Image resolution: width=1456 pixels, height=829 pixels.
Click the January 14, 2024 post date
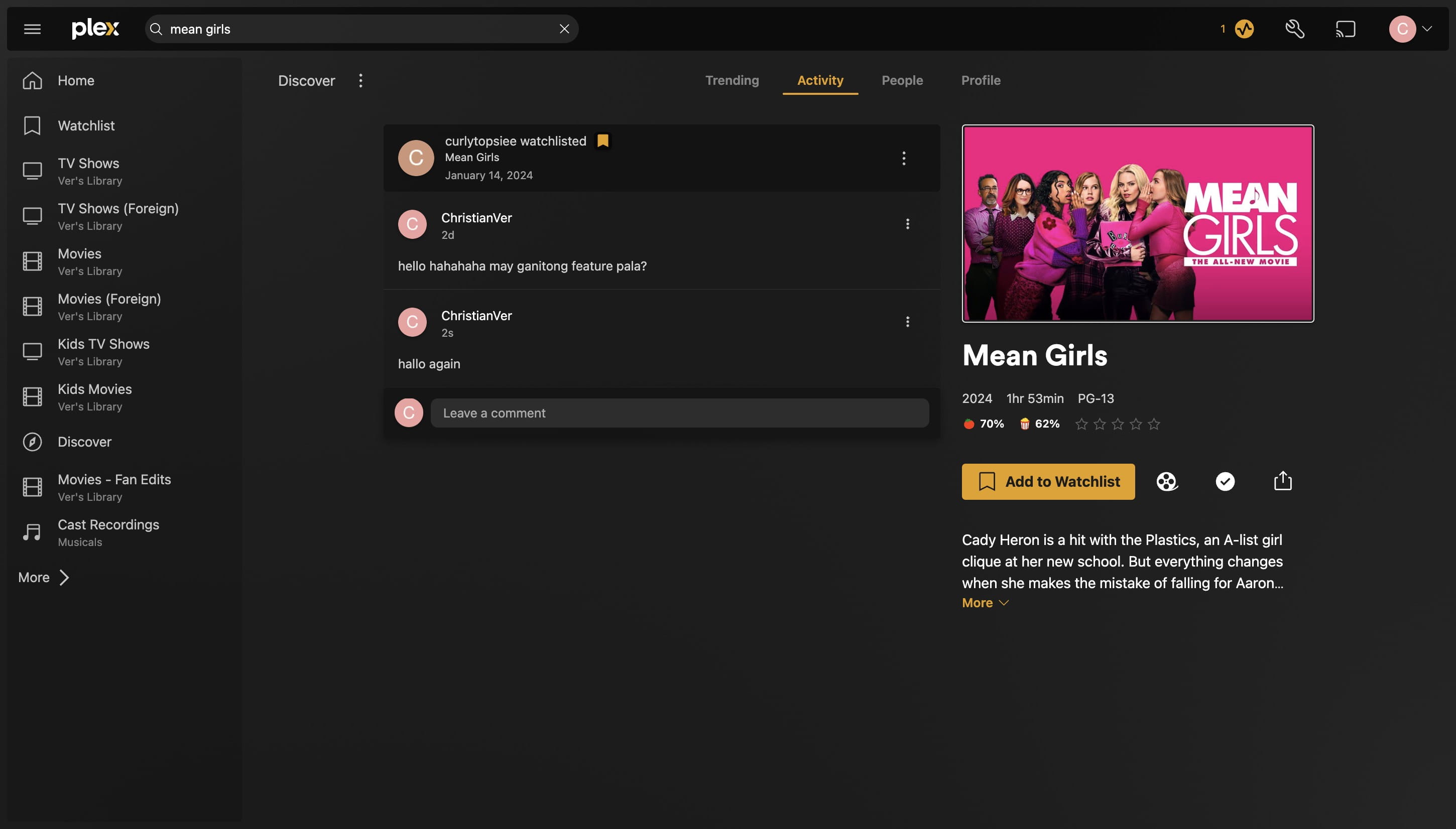coord(489,175)
